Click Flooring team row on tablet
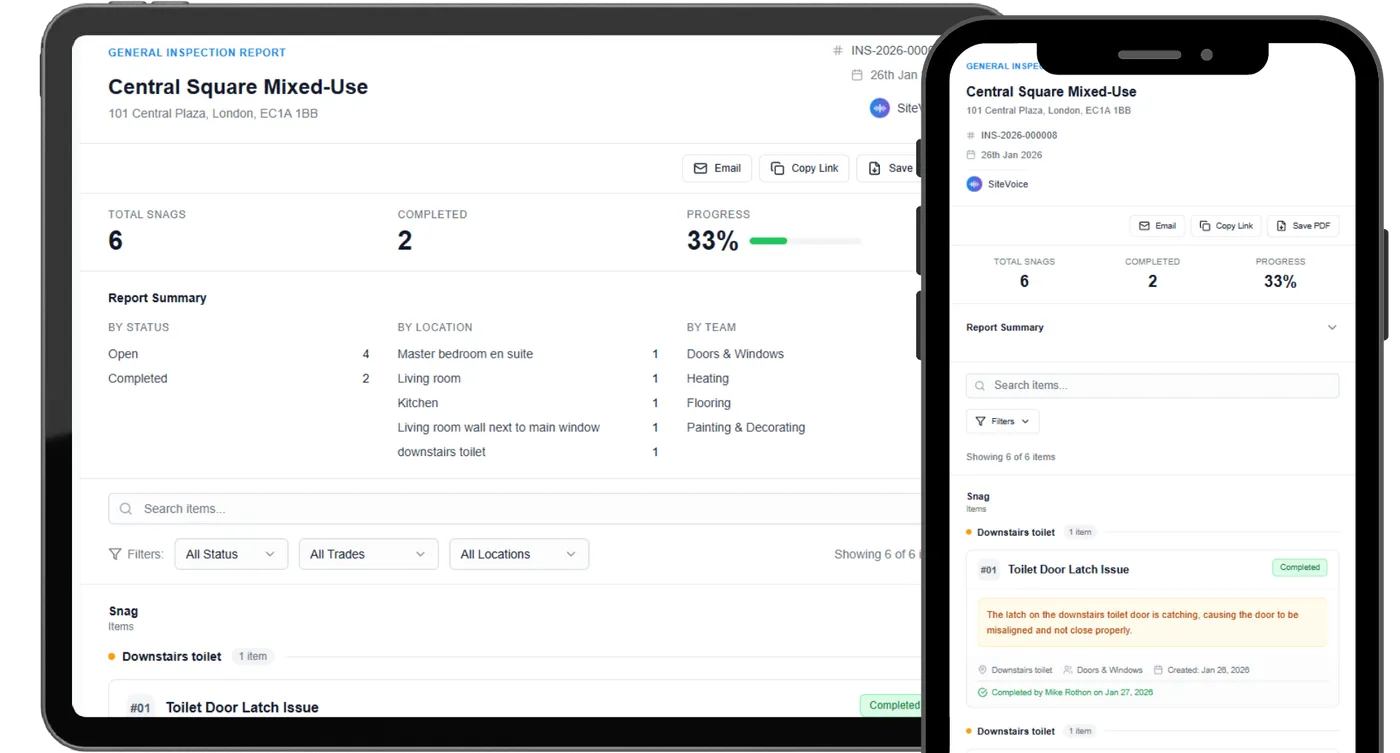The width and height of the screenshot is (1400, 753). tap(709, 403)
